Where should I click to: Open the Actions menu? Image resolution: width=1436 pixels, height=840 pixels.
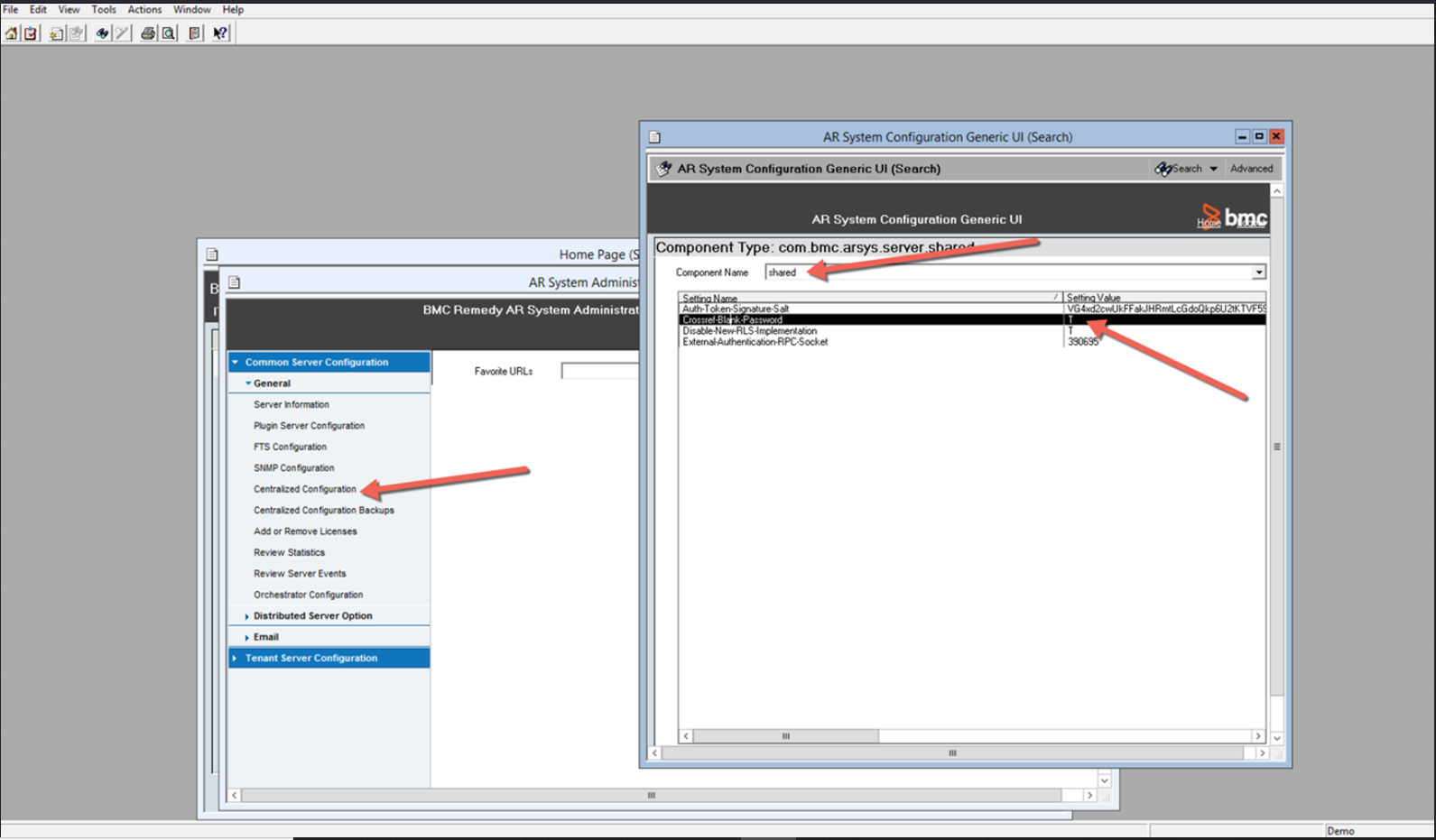coord(144,9)
